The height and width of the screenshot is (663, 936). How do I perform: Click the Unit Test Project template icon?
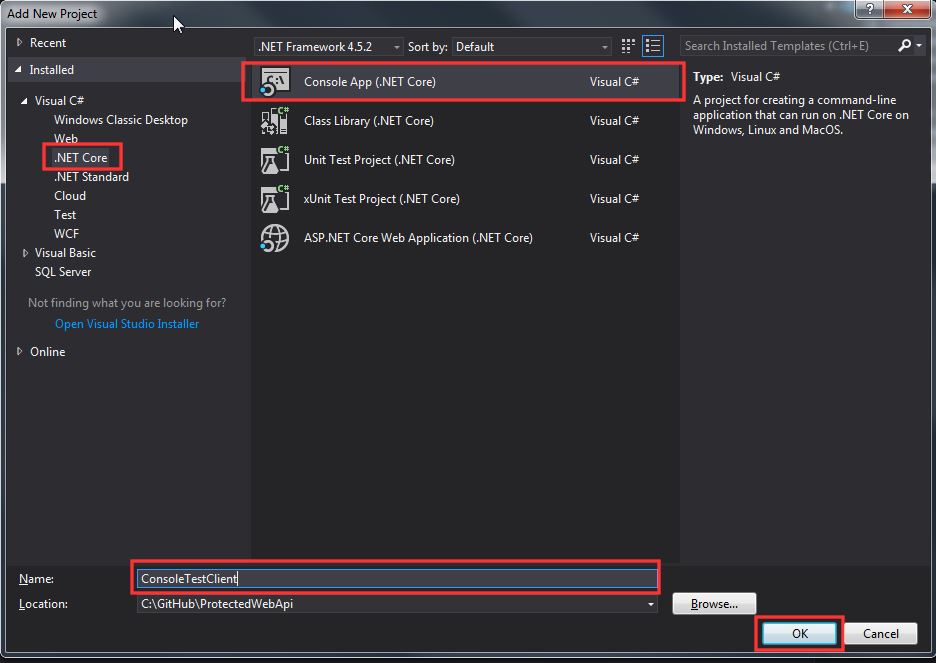point(275,160)
